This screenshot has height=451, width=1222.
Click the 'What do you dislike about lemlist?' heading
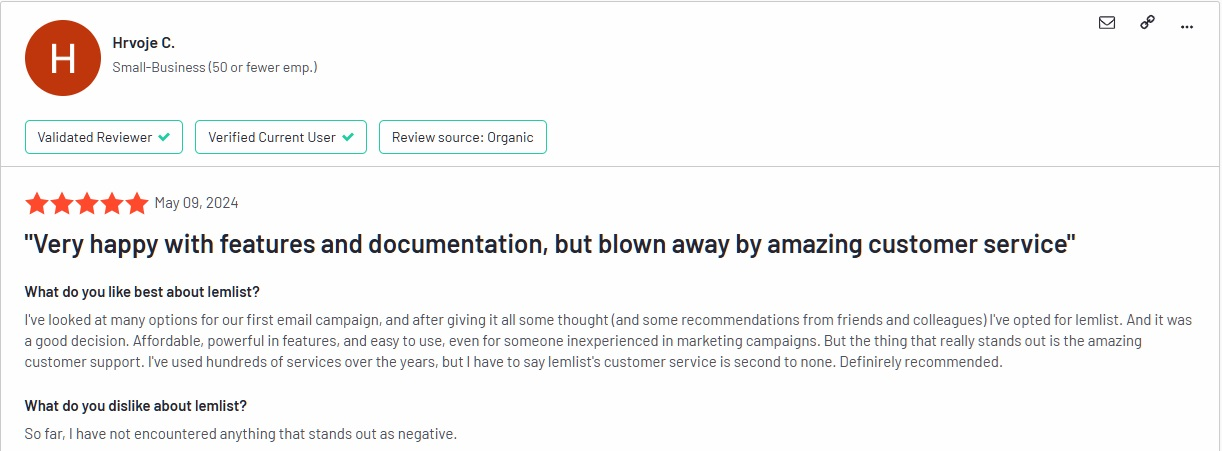pyautogui.click(x=136, y=406)
